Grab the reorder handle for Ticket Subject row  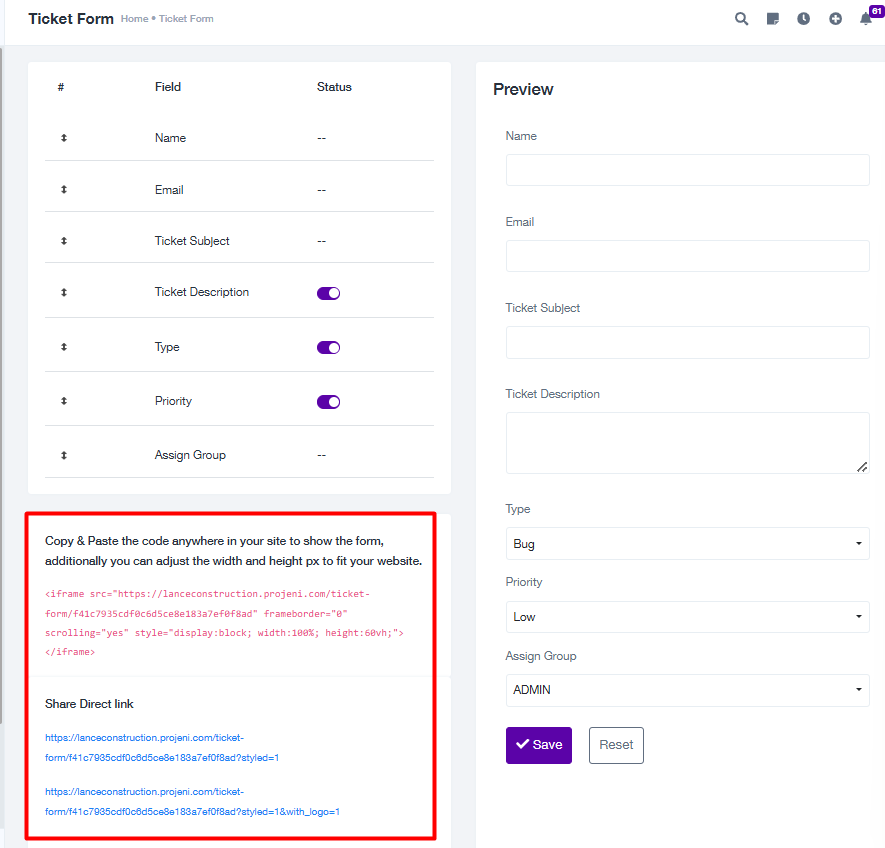click(64, 241)
